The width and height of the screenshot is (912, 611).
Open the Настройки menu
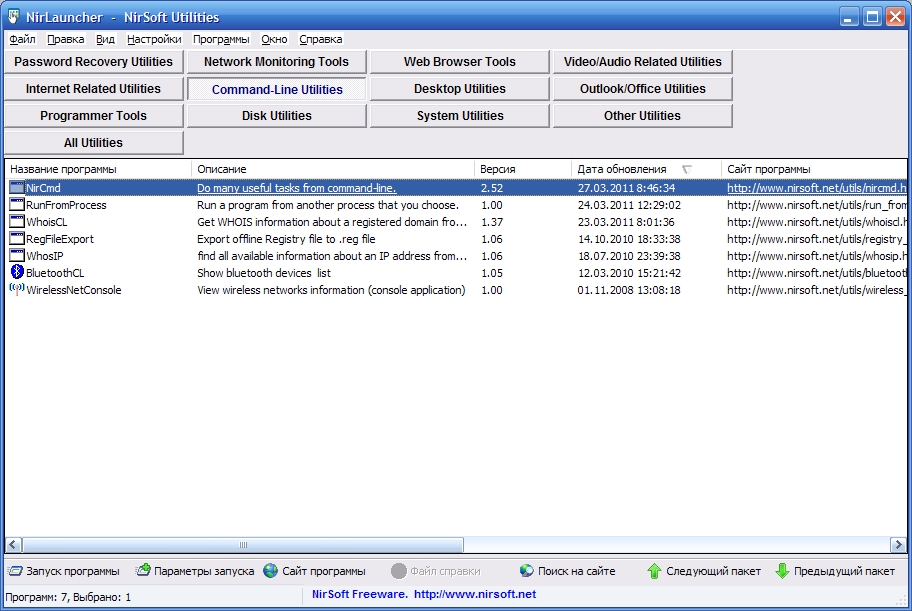(x=154, y=39)
